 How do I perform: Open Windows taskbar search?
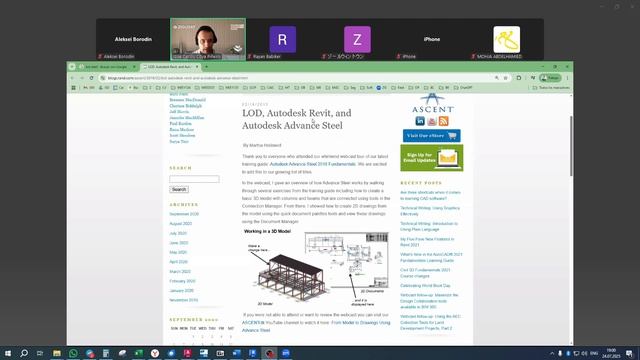(24, 353)
